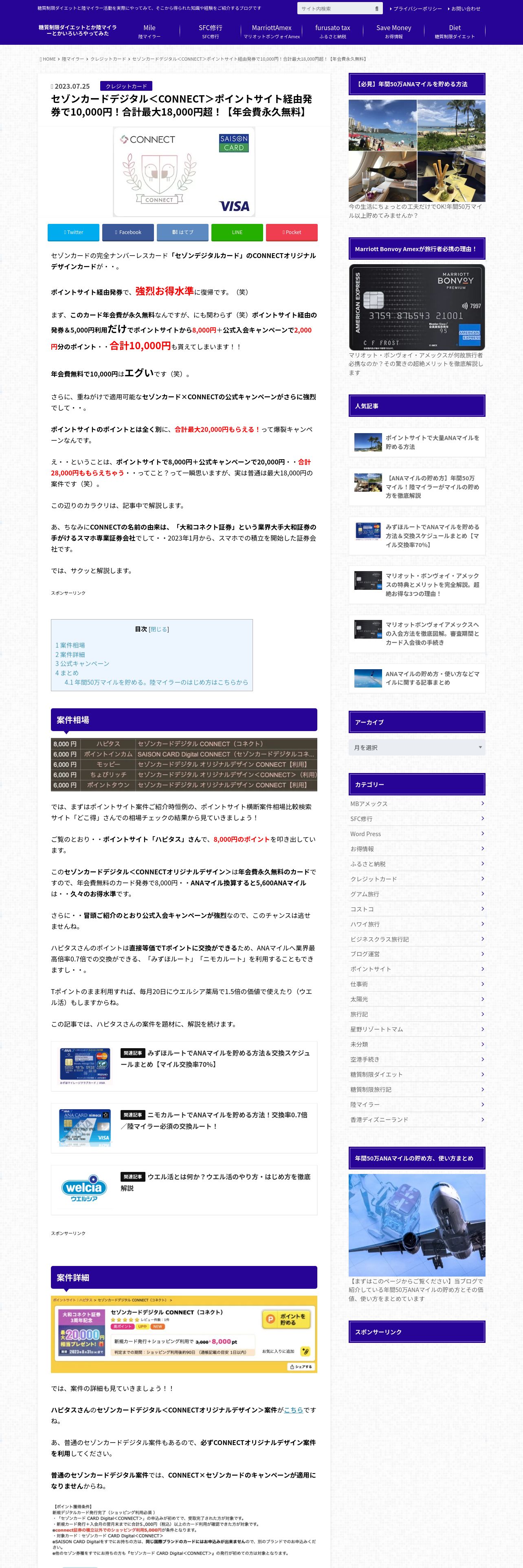The height and width of the screenshot is (1568, 523).
Task: Click the site search input field
Action: (334, 9)
